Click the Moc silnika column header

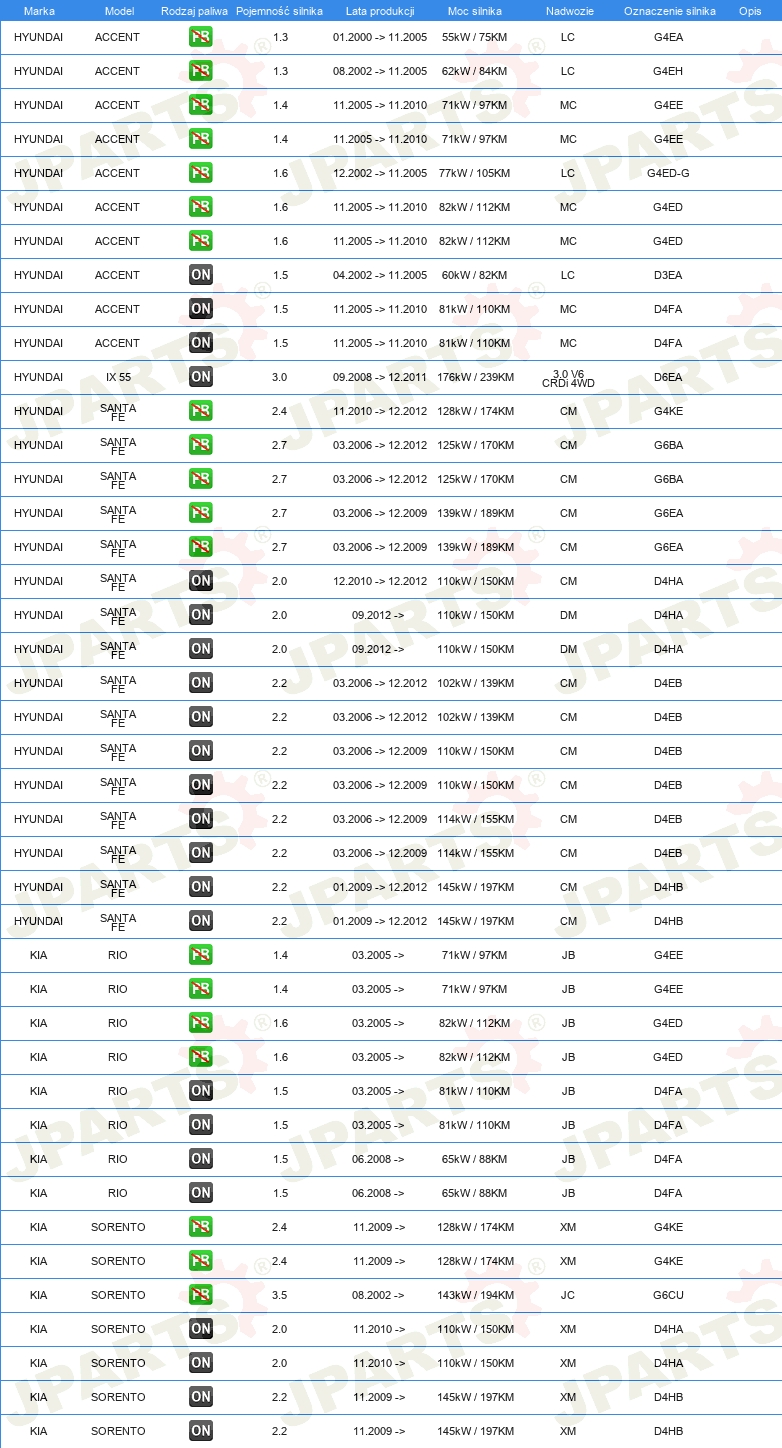tap(475, 11)
